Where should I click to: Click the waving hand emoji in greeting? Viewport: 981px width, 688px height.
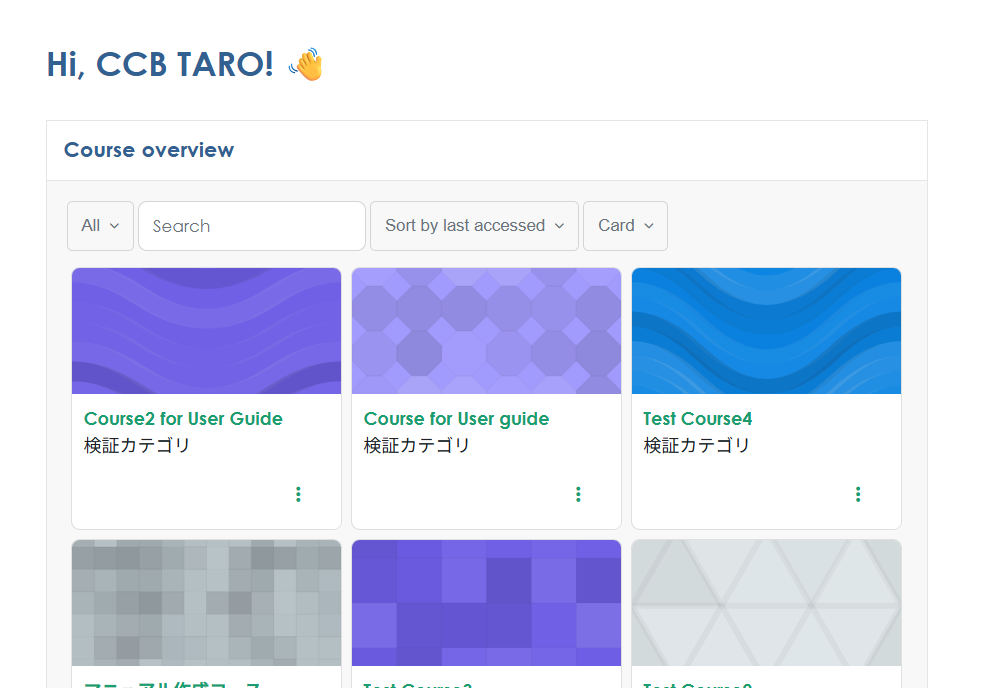[x=306, y=65]
